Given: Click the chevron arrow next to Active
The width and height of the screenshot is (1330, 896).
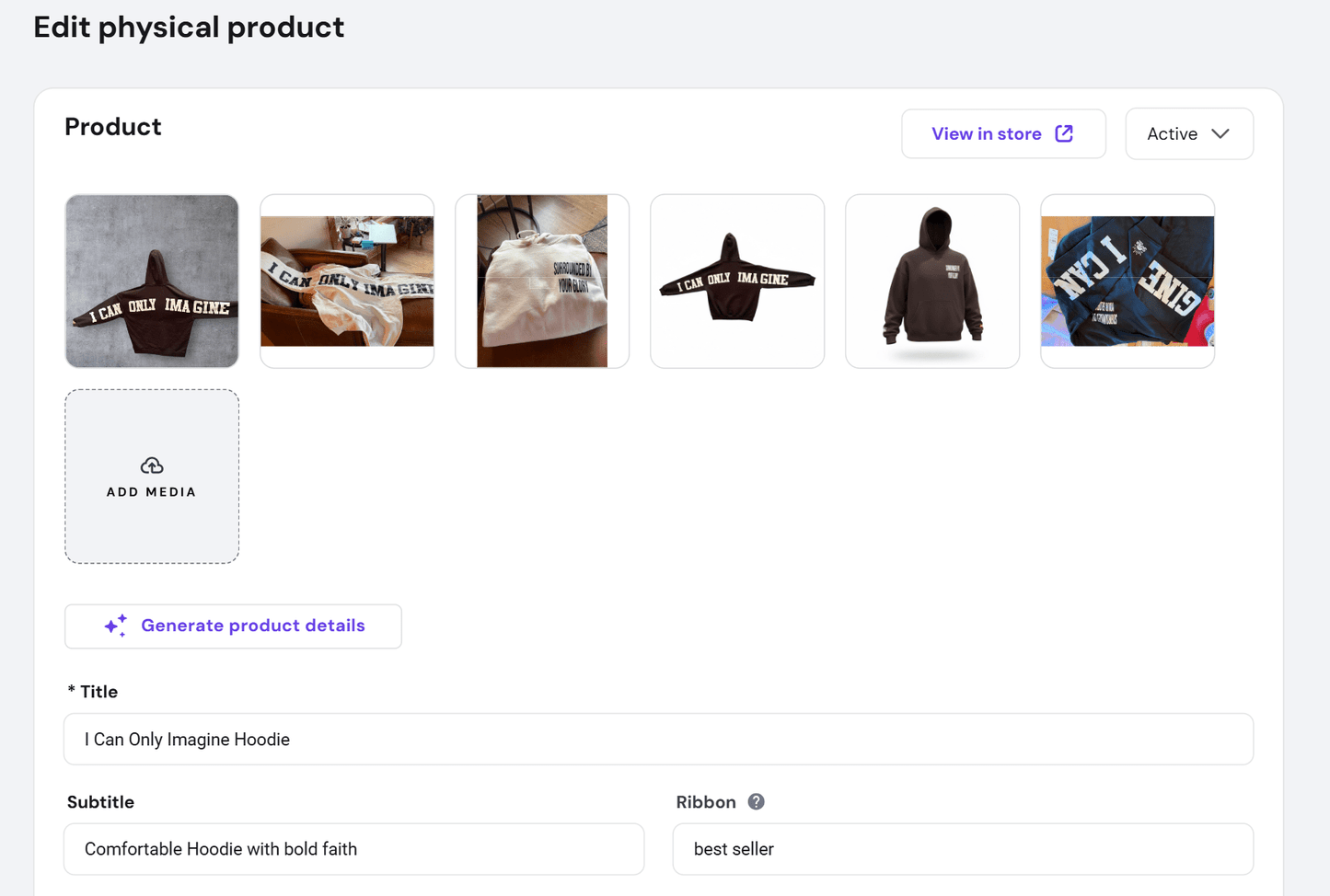Looking at the screenshot, I should 1220,133.
